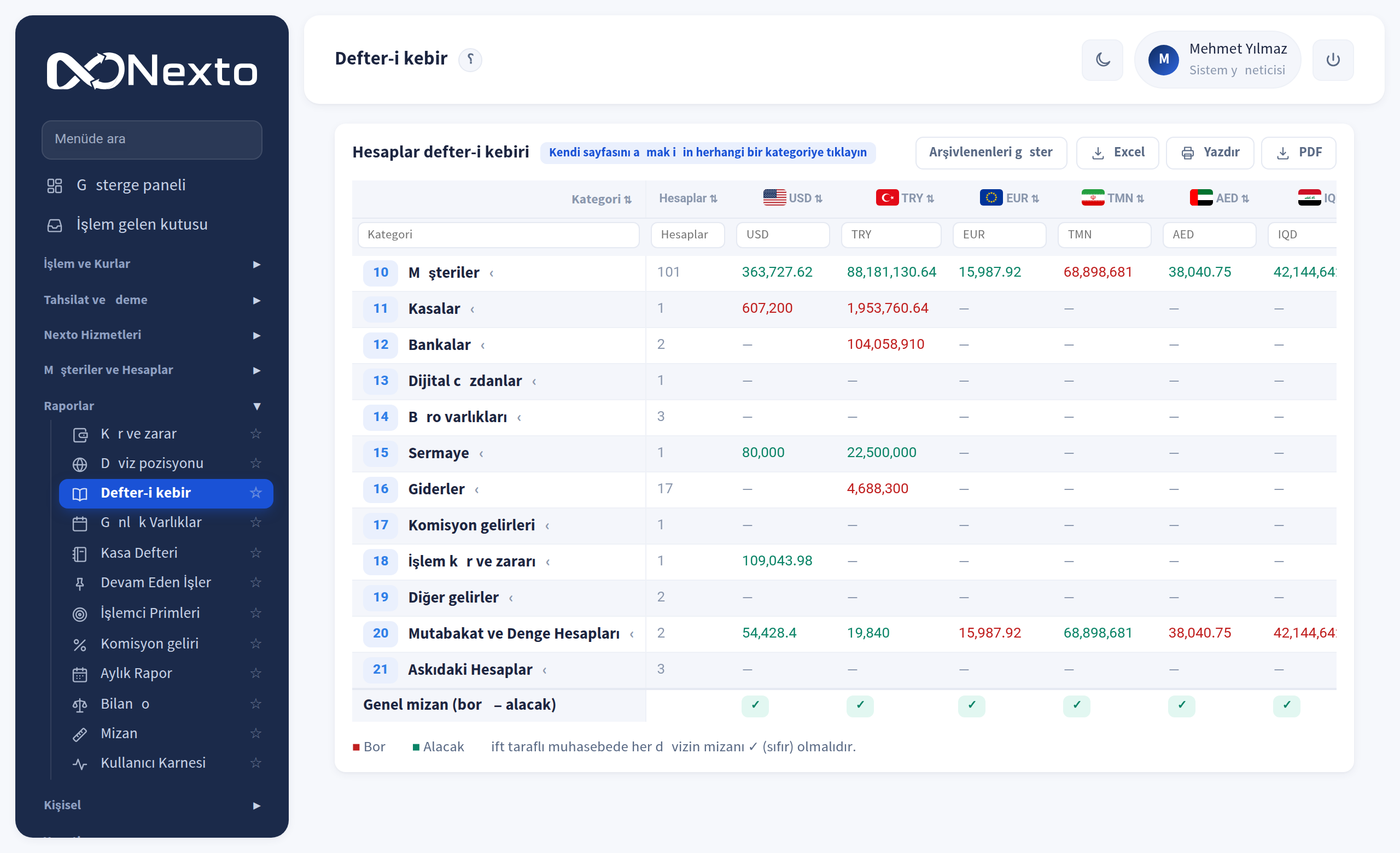The image size is (1400, 853).
Task: Click the pulse icon for Kullanıcı Karnesi
Action: coord(80,764)
